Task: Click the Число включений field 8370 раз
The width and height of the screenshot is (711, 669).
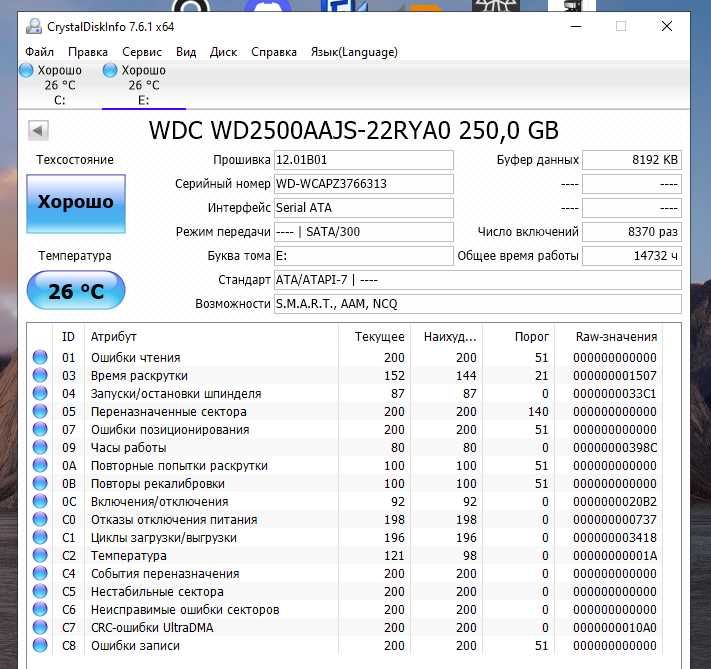Action: pos(632,232)
